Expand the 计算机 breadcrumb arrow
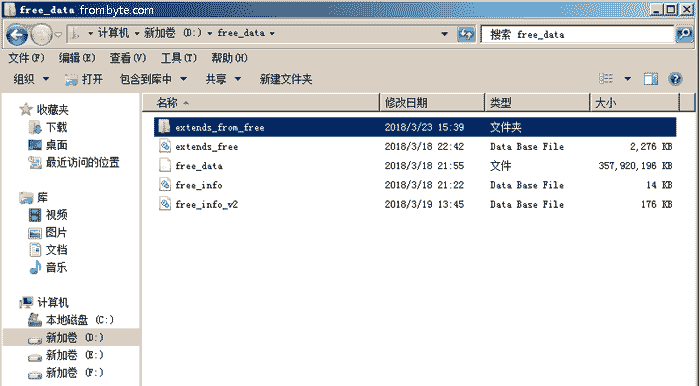 coord(137,33)
